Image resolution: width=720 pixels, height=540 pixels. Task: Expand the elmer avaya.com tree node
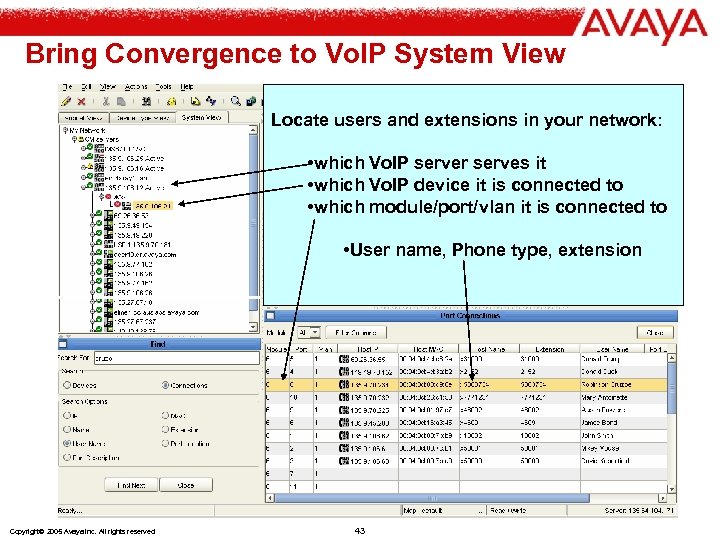coord(92,312)
